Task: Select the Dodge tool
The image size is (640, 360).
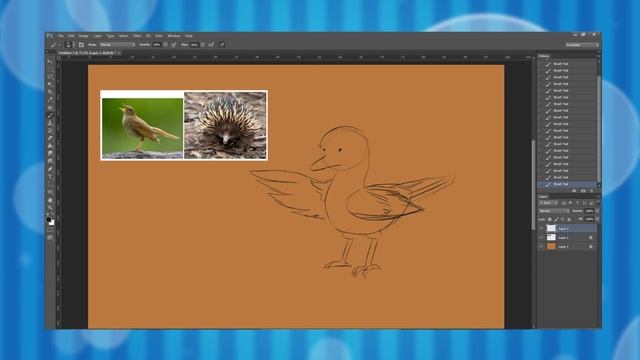Action: point(50,161)
